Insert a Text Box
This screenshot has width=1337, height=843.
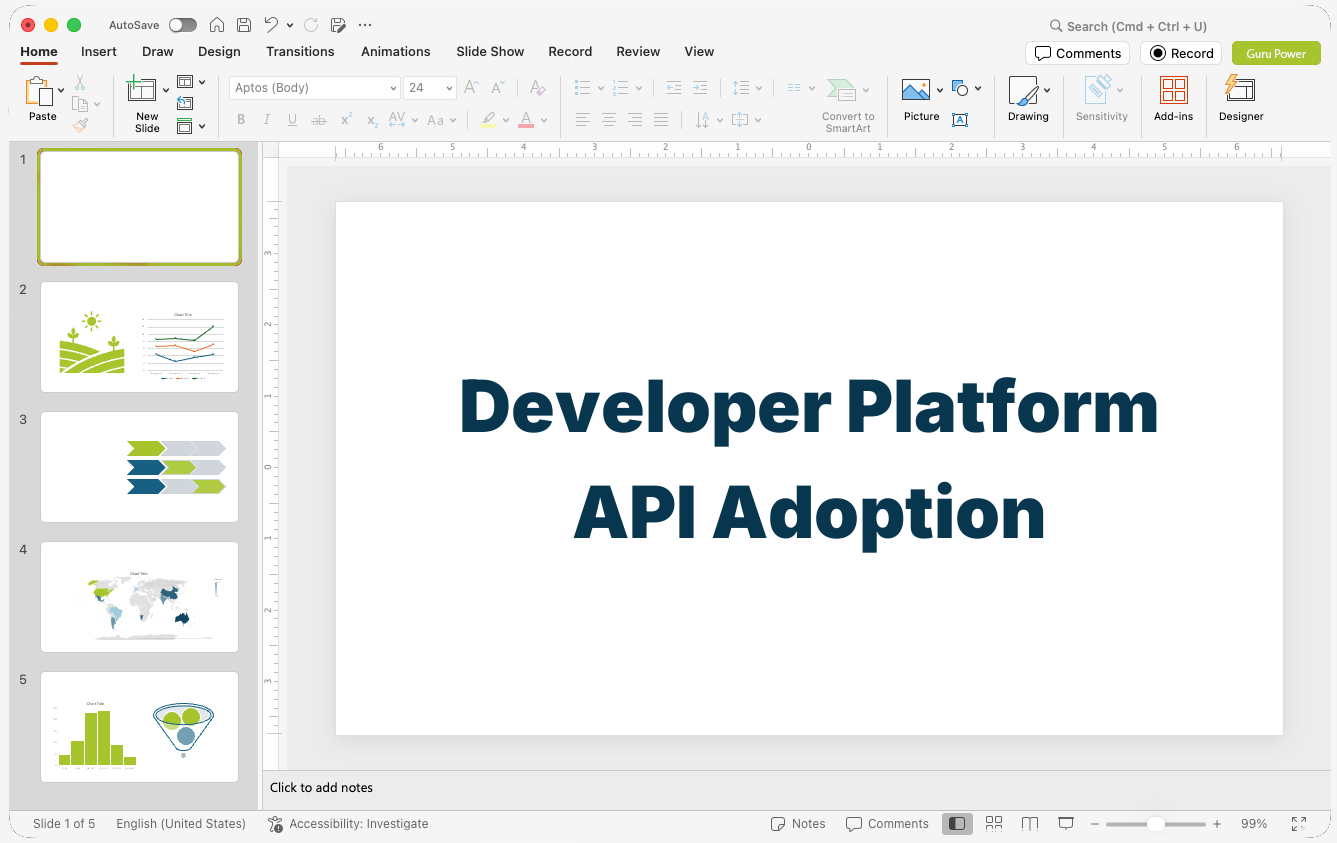click(x=960, y=120)
